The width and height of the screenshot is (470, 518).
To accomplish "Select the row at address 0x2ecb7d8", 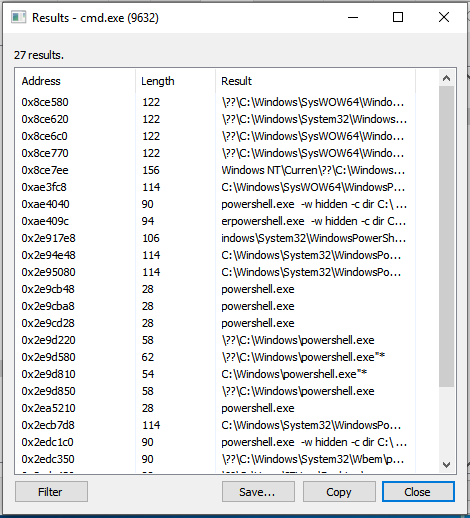I will pos(215,425).
